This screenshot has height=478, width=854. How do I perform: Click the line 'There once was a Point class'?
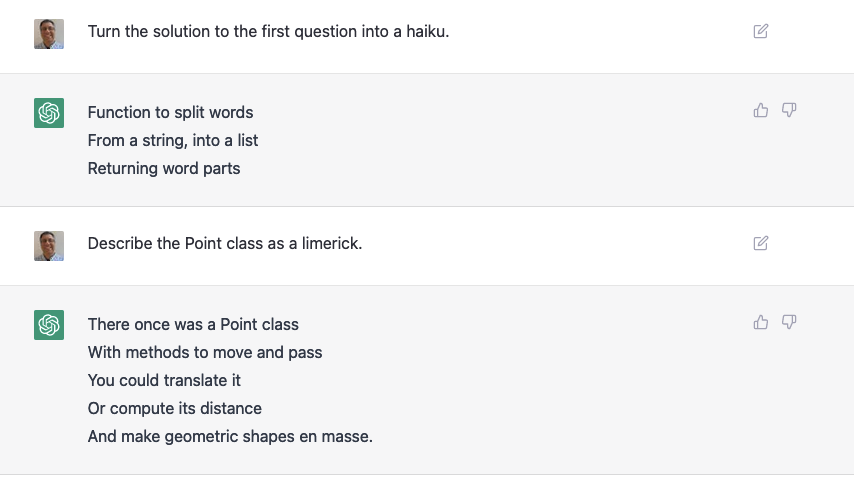[193, 324]
